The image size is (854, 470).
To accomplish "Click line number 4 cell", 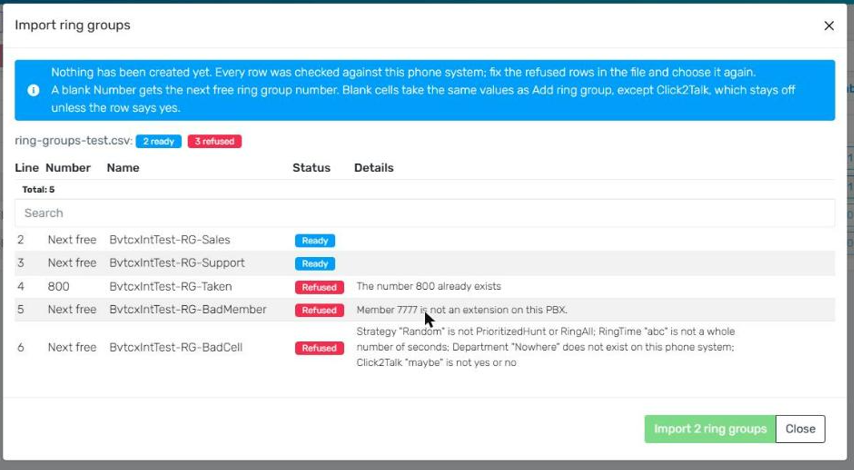I will pyautogui.click(x=21, y=286).
